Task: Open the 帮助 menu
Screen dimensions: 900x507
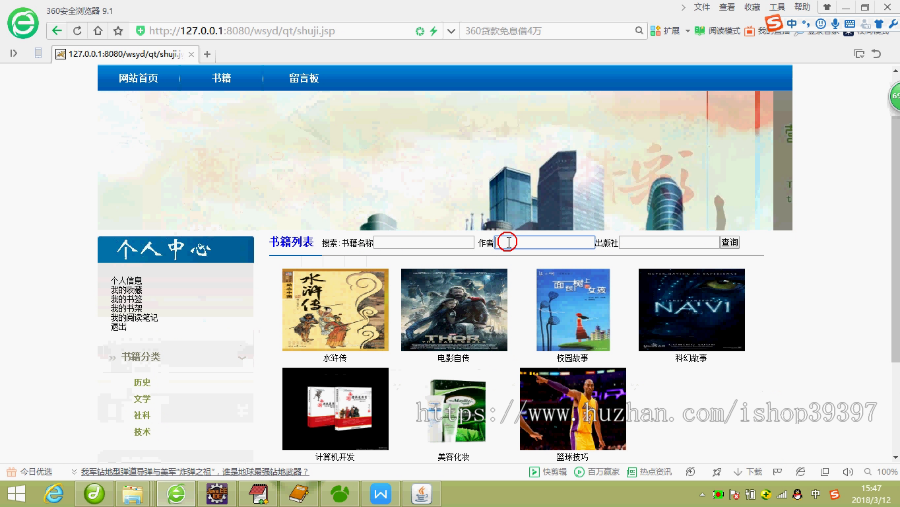Action: pyautogui.click(x=802, y=7)
